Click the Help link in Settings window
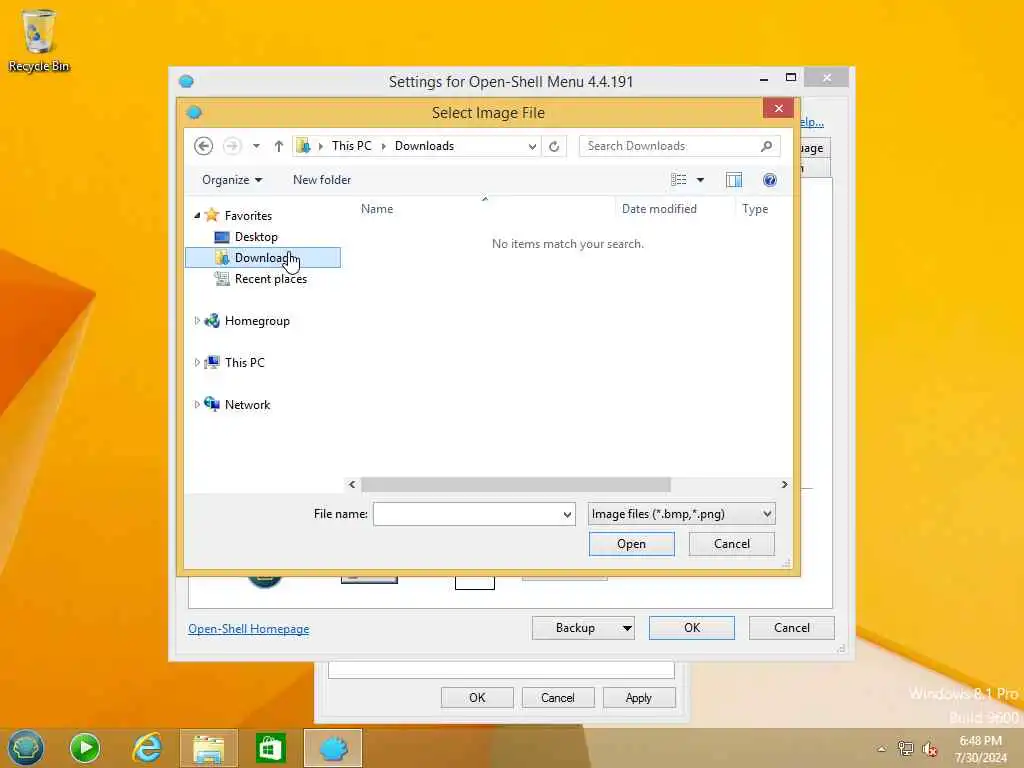The image size is (1024, 768). coord(812,121)
